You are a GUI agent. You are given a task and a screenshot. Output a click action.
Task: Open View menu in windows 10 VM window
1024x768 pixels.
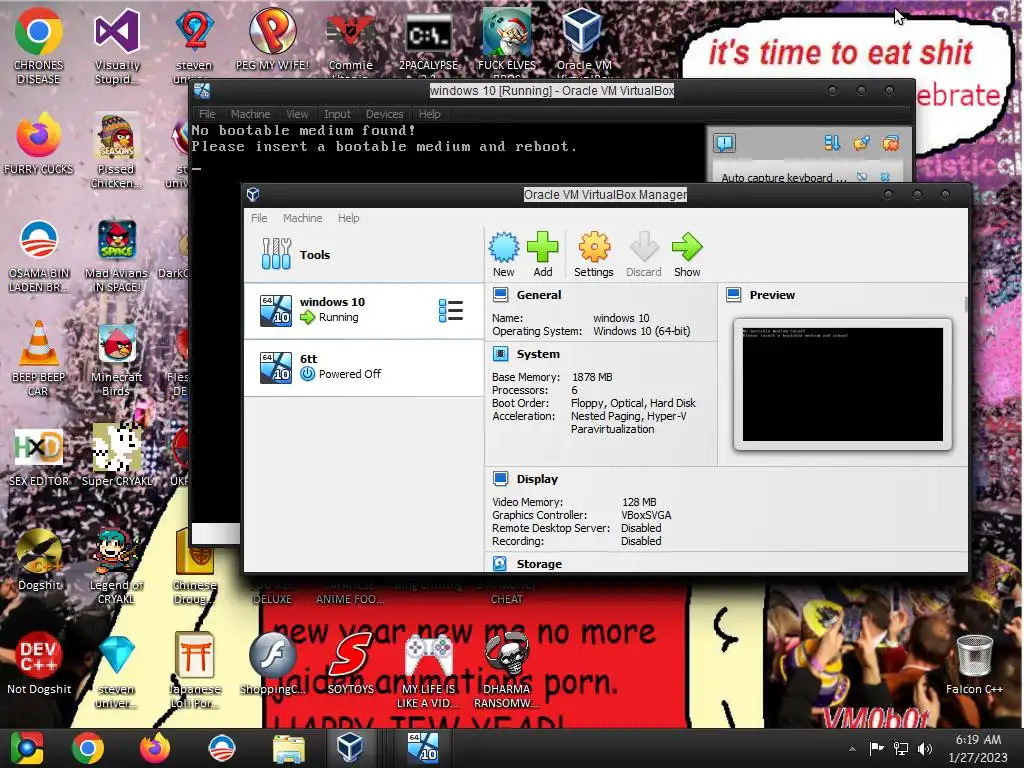297,114
